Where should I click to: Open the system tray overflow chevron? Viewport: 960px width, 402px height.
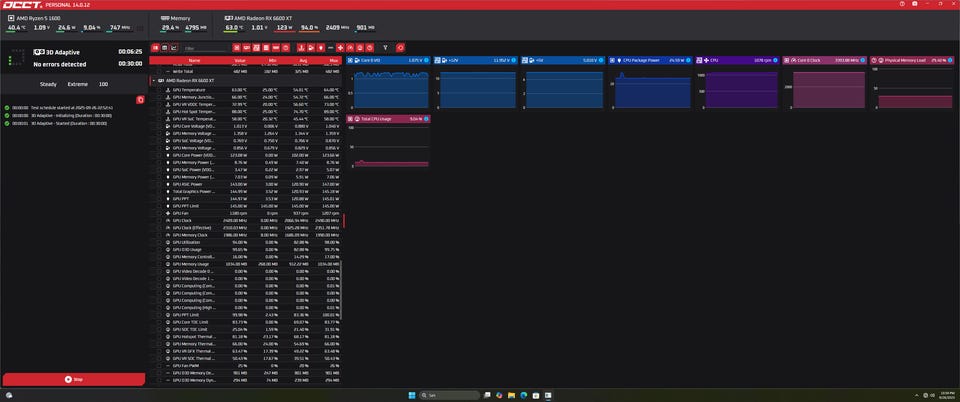tap(917, 395)
